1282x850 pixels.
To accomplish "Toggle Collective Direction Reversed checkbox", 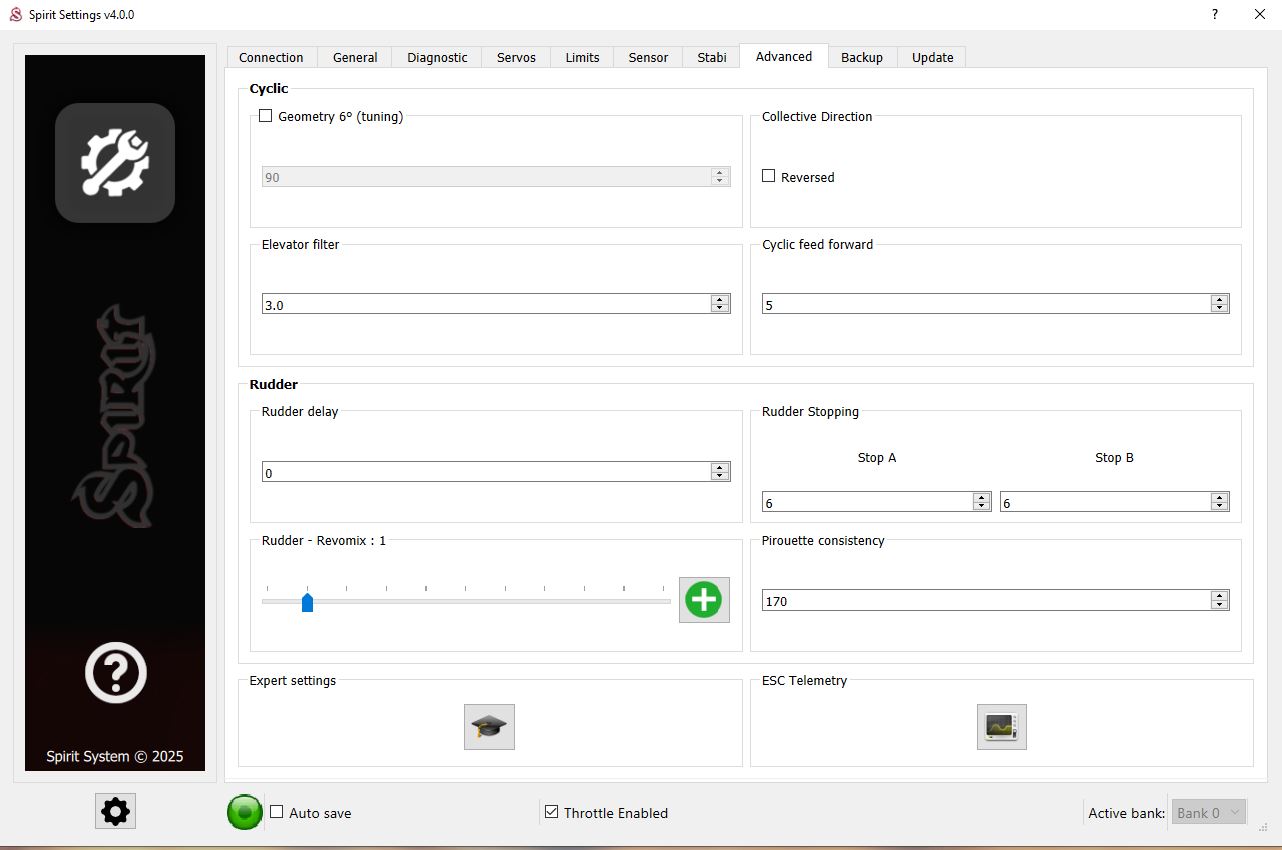I will pos(769,176).
